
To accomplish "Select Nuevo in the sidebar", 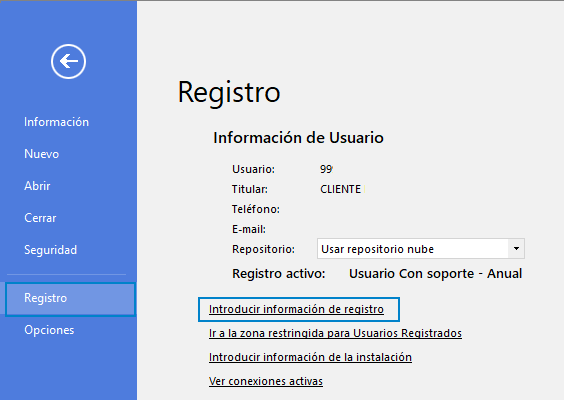I will point(41,154).
